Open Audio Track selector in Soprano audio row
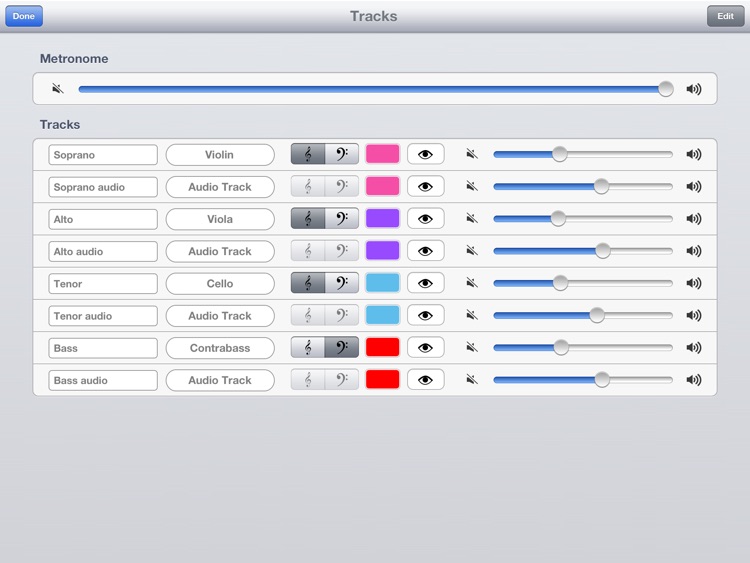750x563 pixels. click(220, 187)
